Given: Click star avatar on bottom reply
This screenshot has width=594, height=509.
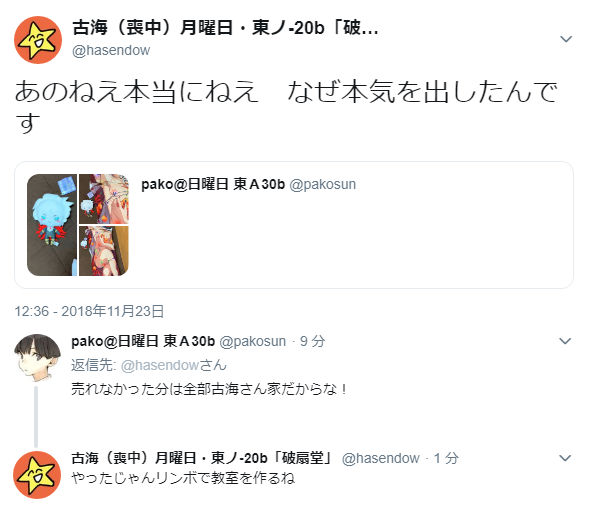Looking at the screenshot, I should [x=37, y=475].
